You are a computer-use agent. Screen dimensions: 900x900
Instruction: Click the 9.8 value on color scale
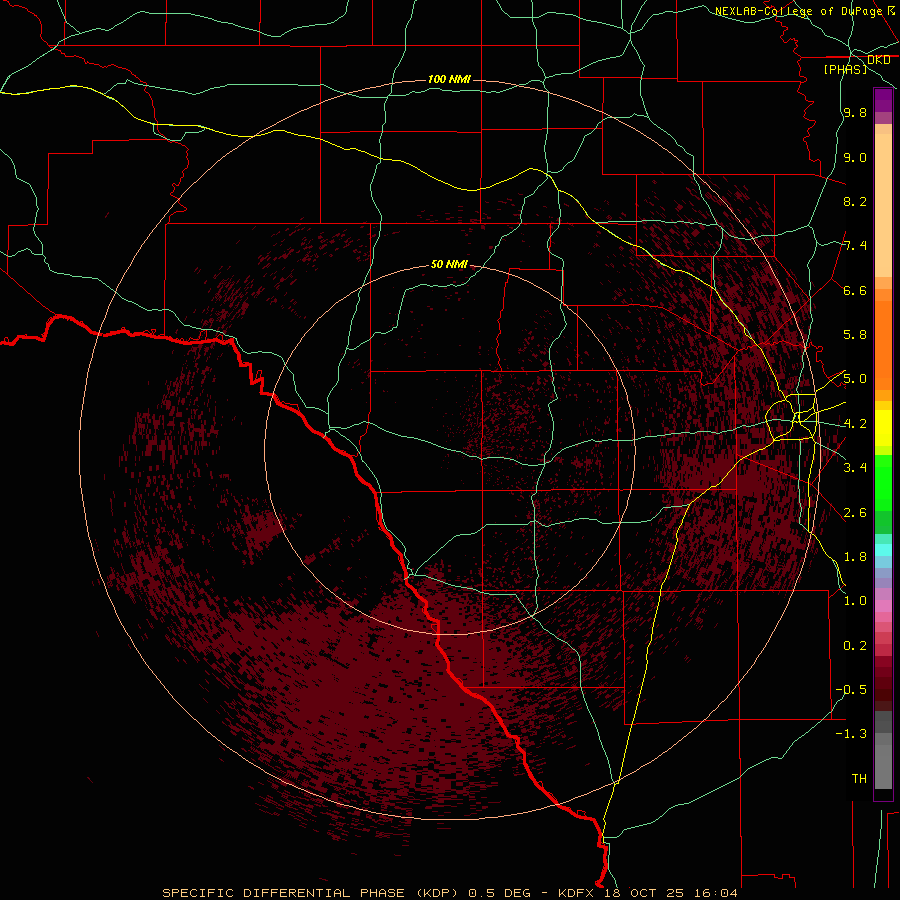(855, 112)
